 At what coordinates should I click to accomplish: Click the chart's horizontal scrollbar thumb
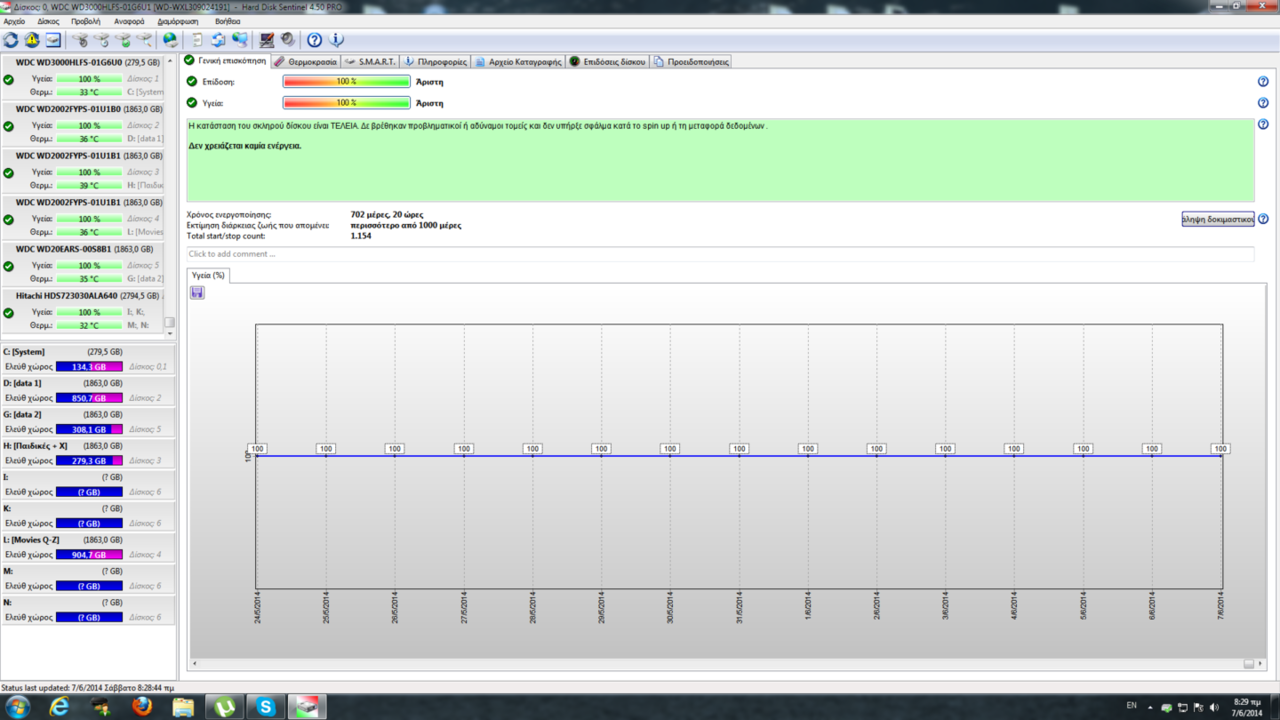point(1249,664)
